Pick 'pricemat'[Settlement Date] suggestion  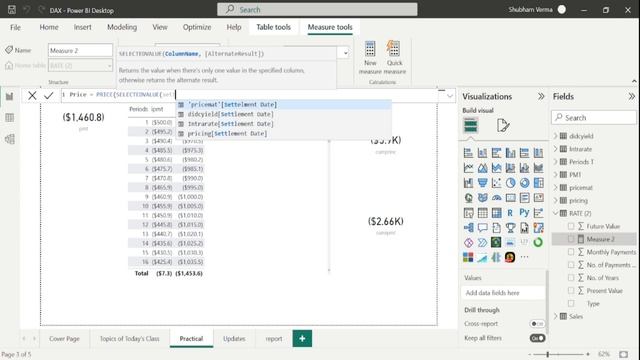284,105
